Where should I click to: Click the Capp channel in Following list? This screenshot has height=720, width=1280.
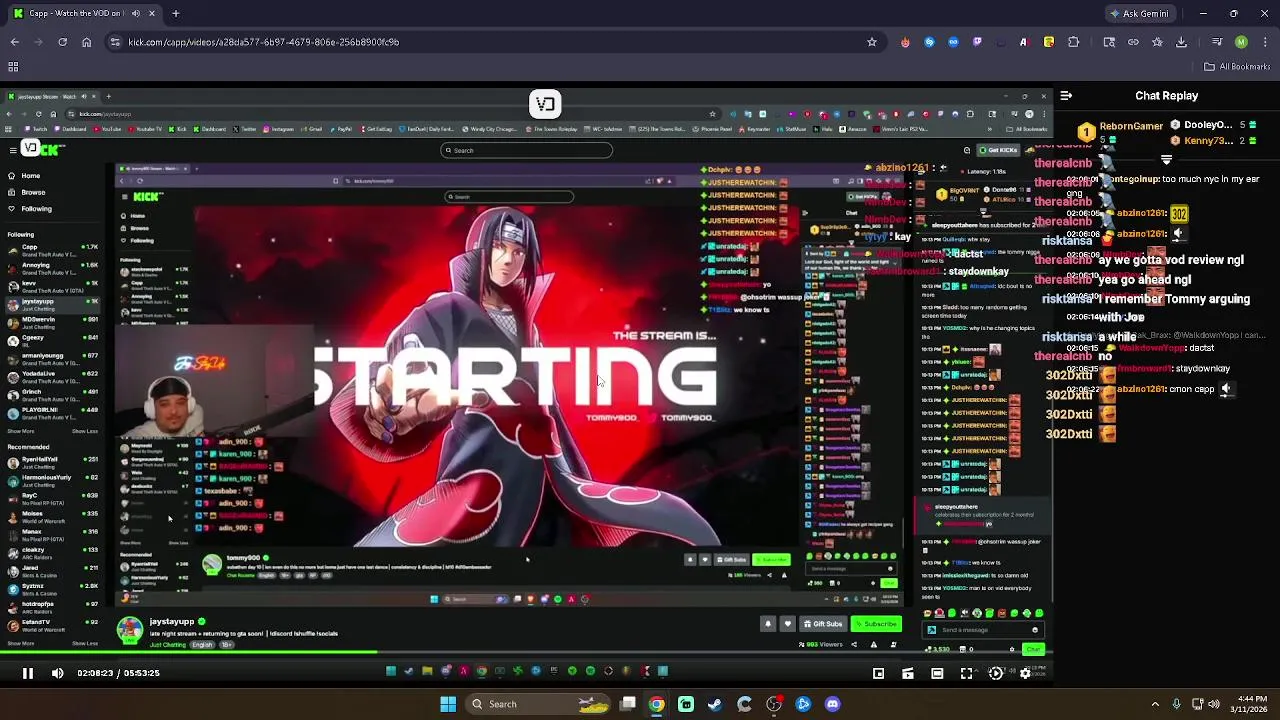52,250
